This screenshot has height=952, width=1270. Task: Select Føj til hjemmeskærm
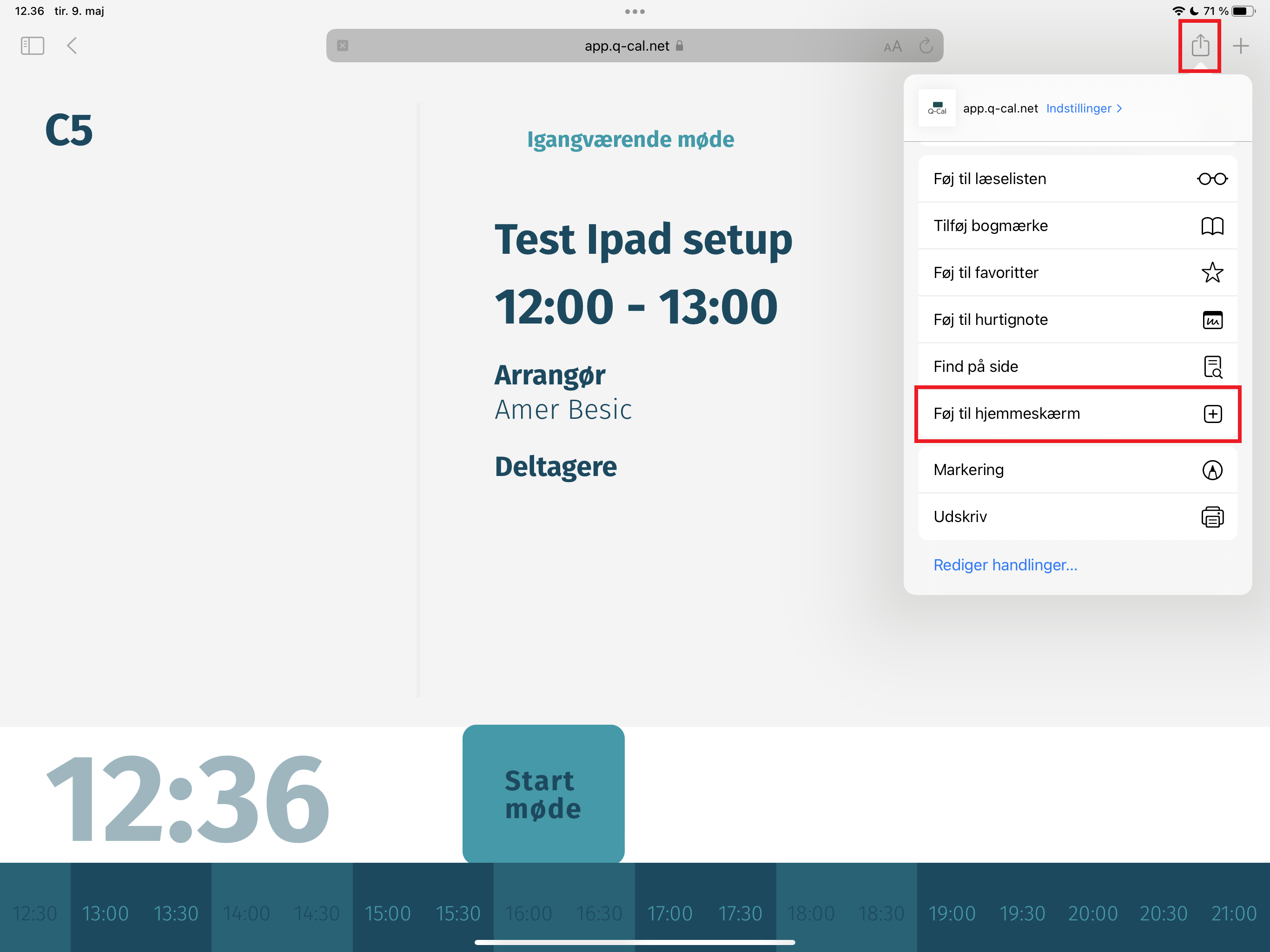1078,414
